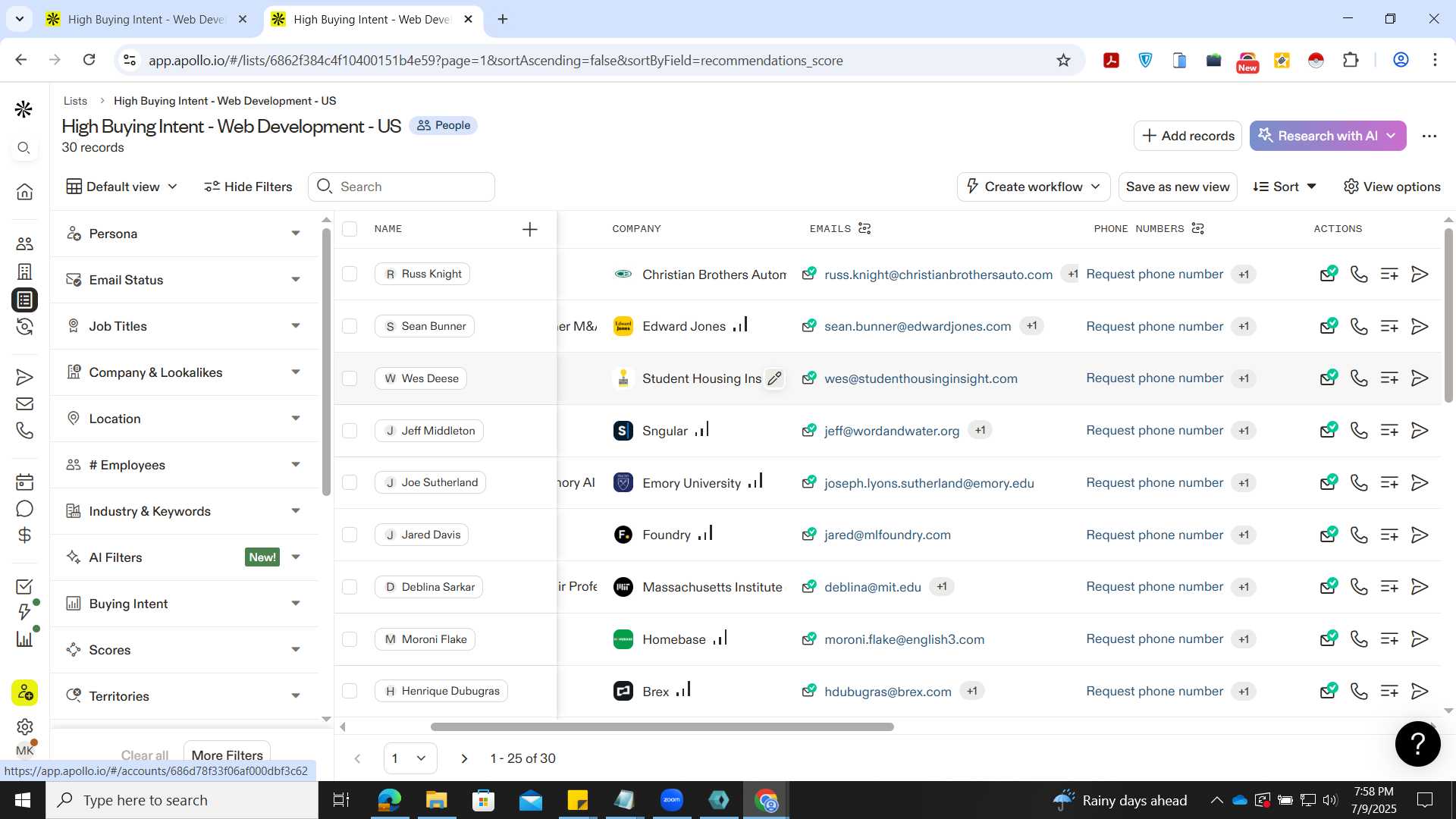Select Moroni Flake row checkbox
Screen dimensions: 1456x819
click(x=350, y=639)
